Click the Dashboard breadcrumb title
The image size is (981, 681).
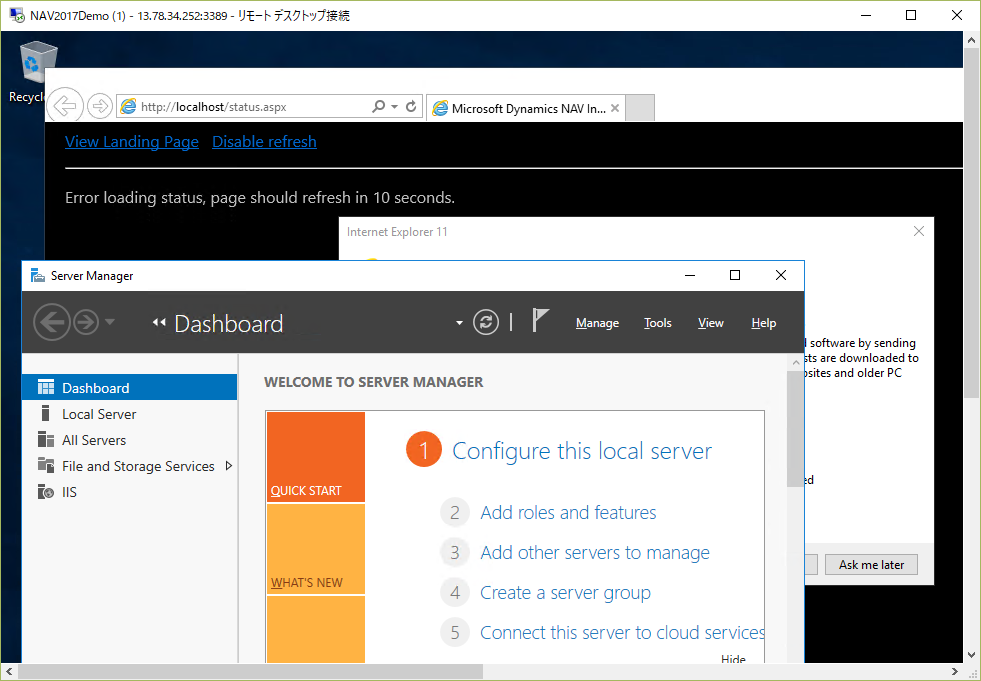click(x=228, y=324)
